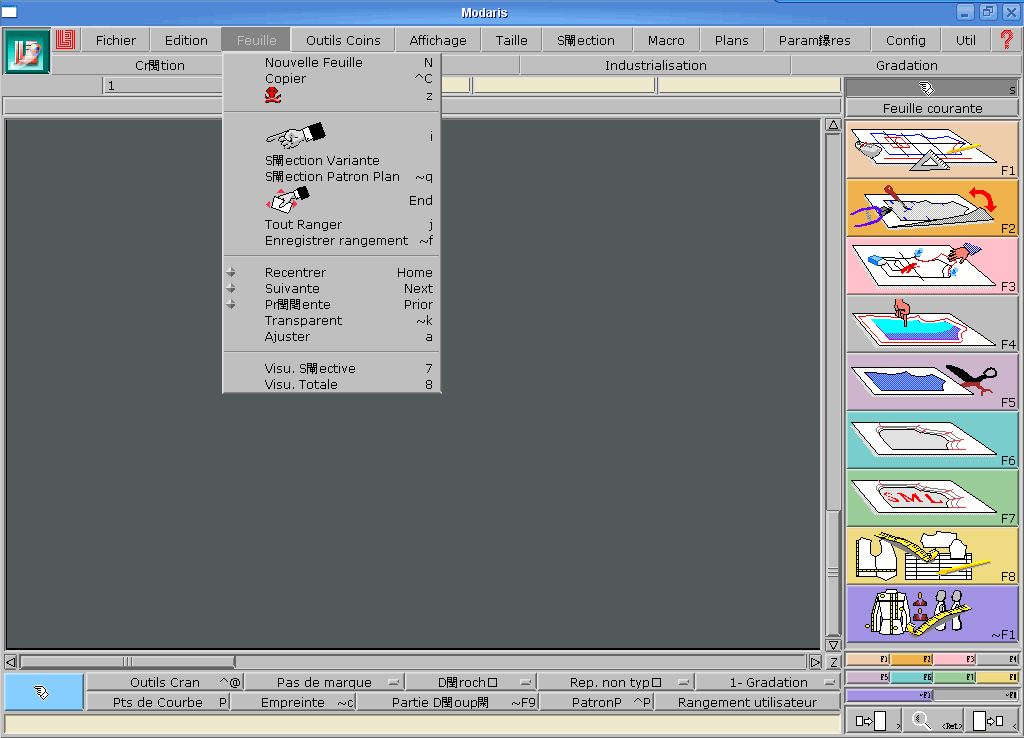
Task: Open the green F7 SML sizes panel
Action: (932, 498)
